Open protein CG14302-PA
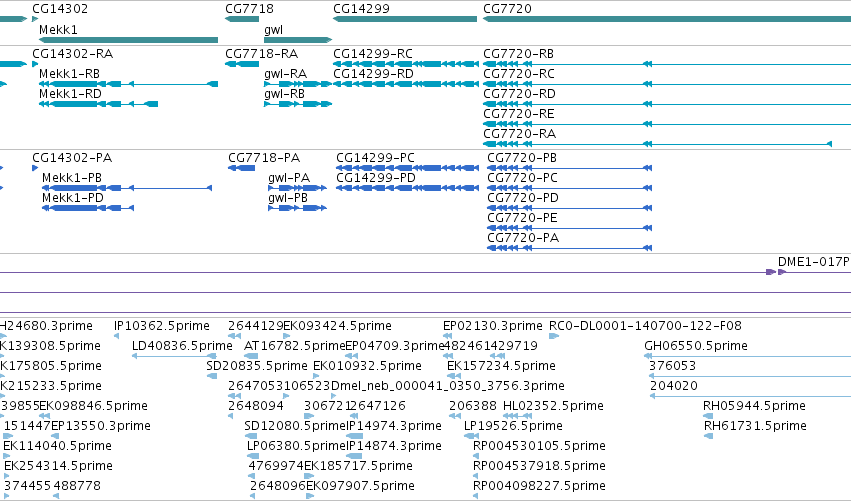This screenshot has height=501, width=851. (72, 158)
